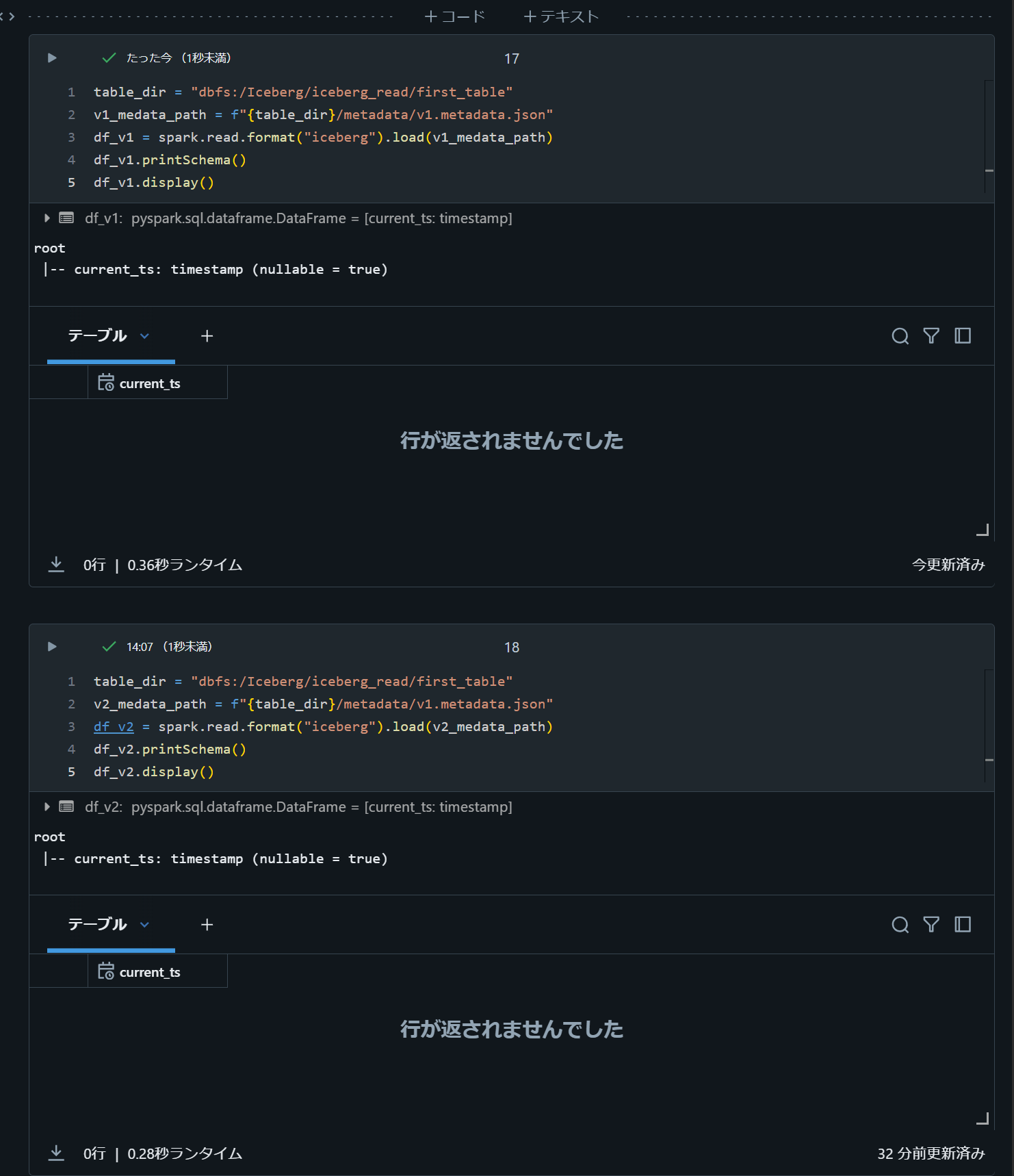1014x1176 pixels.
Task: Click resize handle of cell 18 table output
Action: tap(983, 1119)
